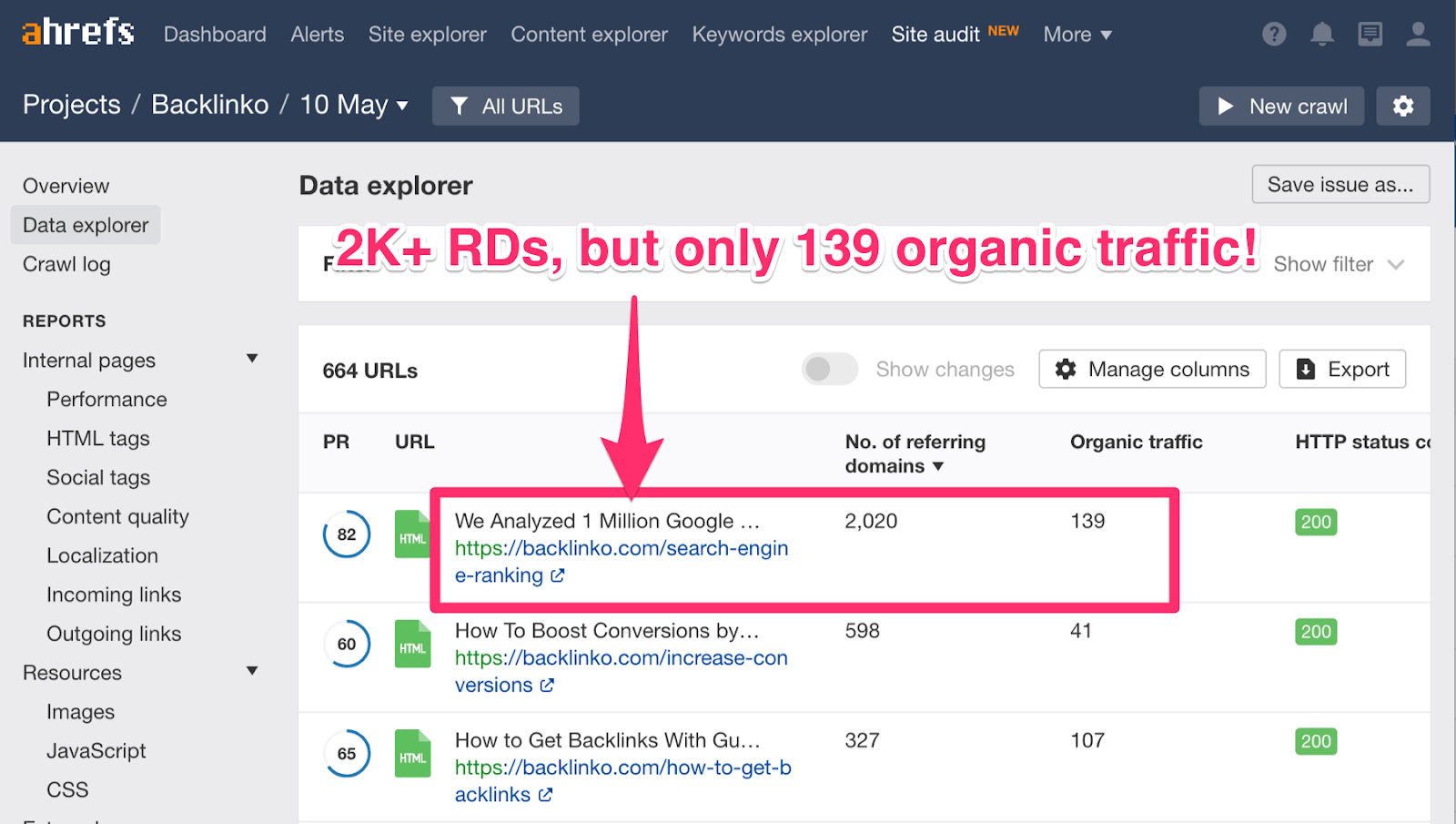Click the Ahrefs logo
The image size is (1456, 824).
pyautogui.click(x=78, y=33)
